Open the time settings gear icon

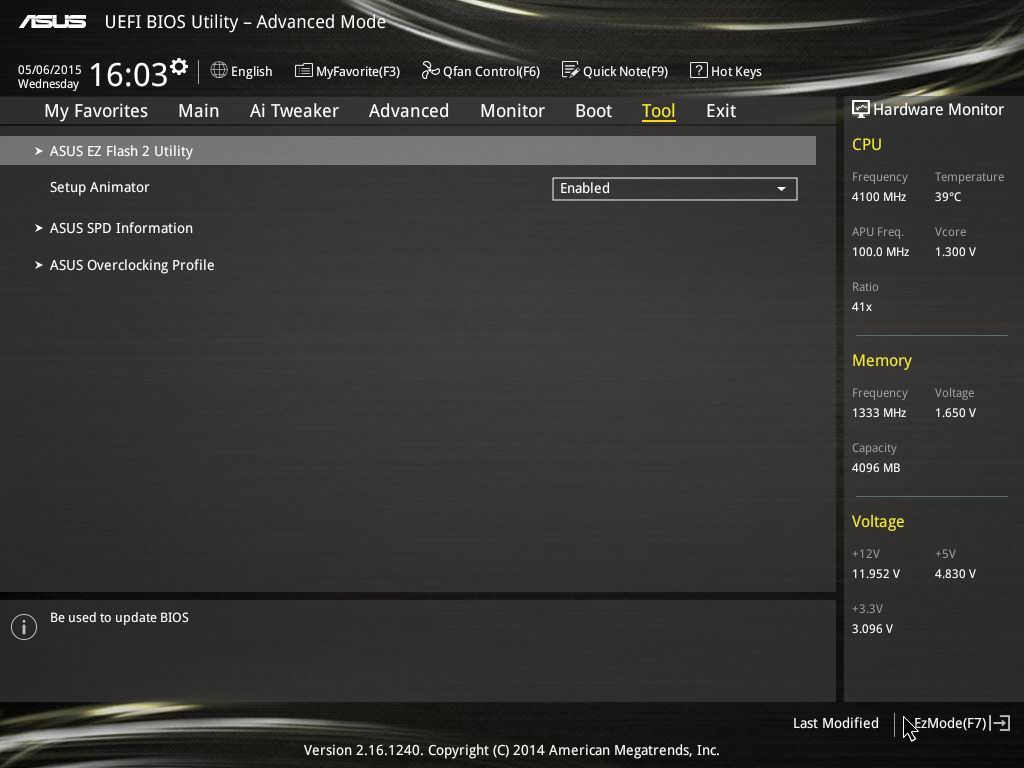coord(178,67)
